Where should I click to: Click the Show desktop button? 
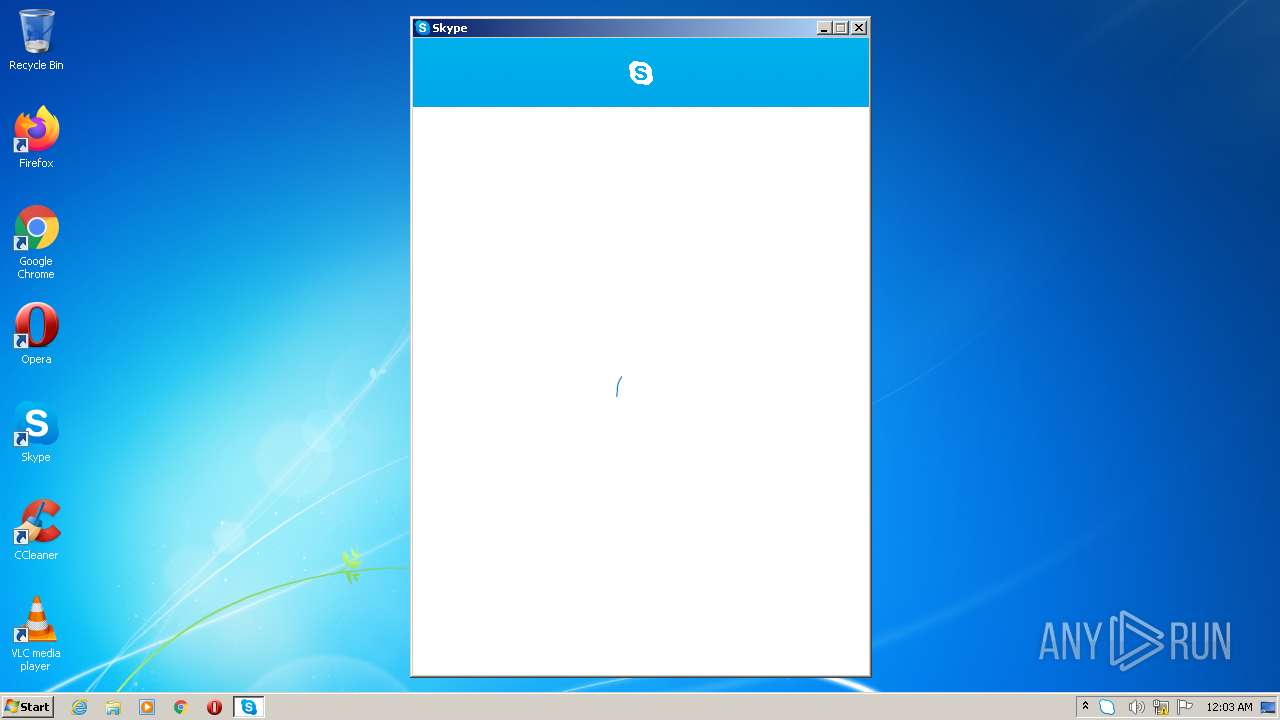tap(1268, 707)
